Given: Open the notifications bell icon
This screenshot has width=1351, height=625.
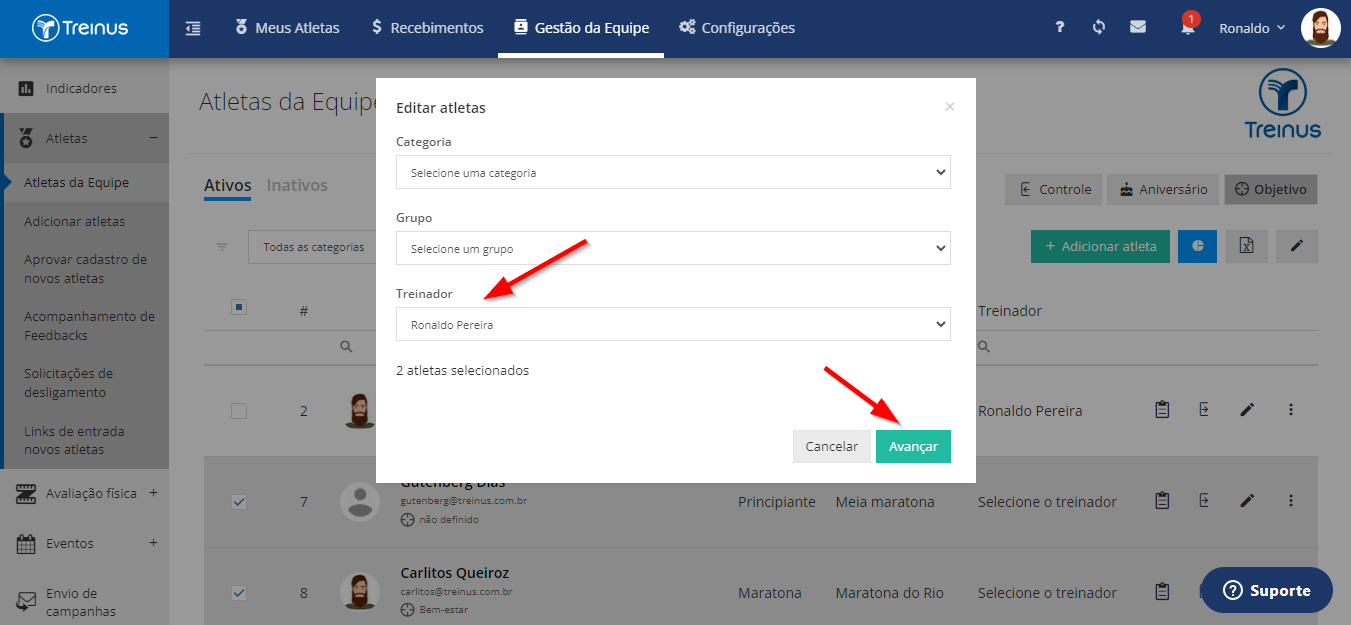Looking at the screenshot, I should click(x=1188, y=28).
